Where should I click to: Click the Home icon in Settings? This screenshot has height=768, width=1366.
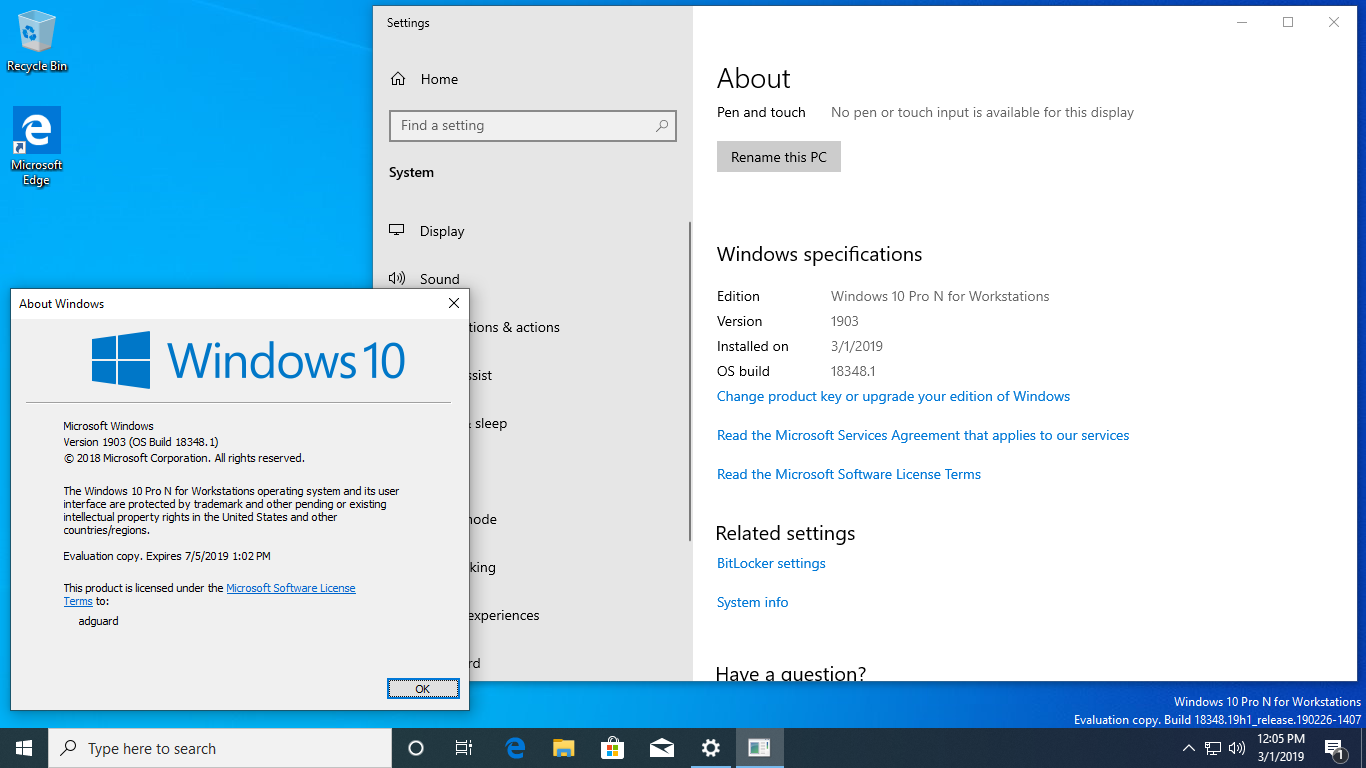coord(398,79)
